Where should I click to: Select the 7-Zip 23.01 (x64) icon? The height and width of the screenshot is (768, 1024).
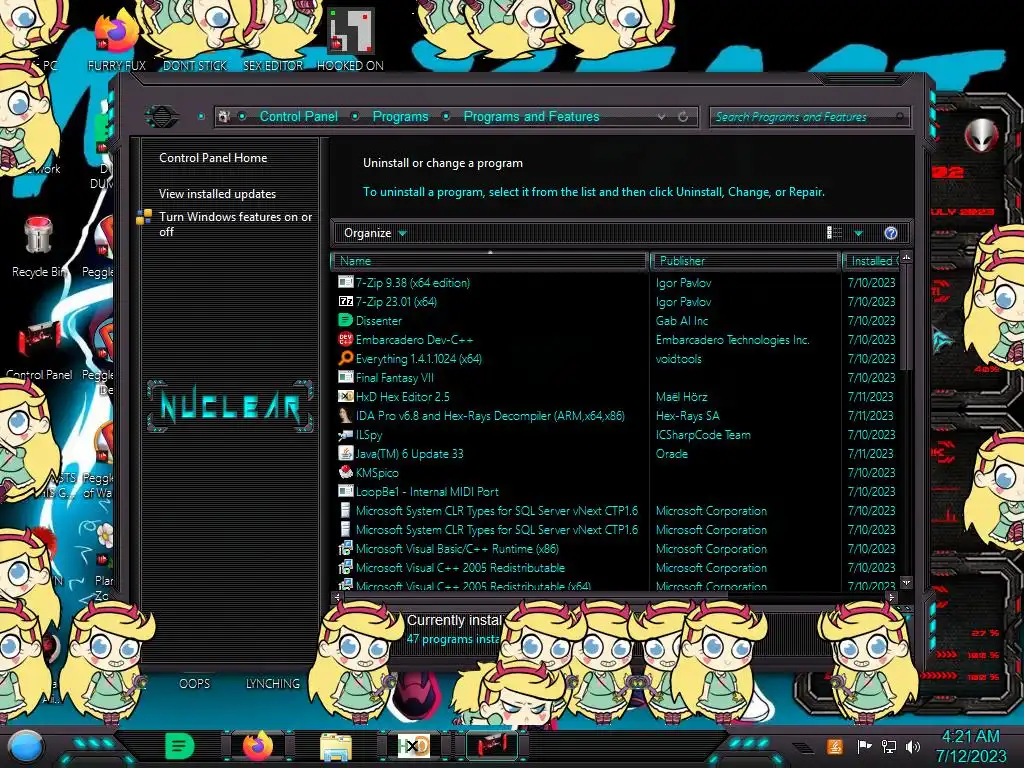pyautogui.click(x=345, y=301)
